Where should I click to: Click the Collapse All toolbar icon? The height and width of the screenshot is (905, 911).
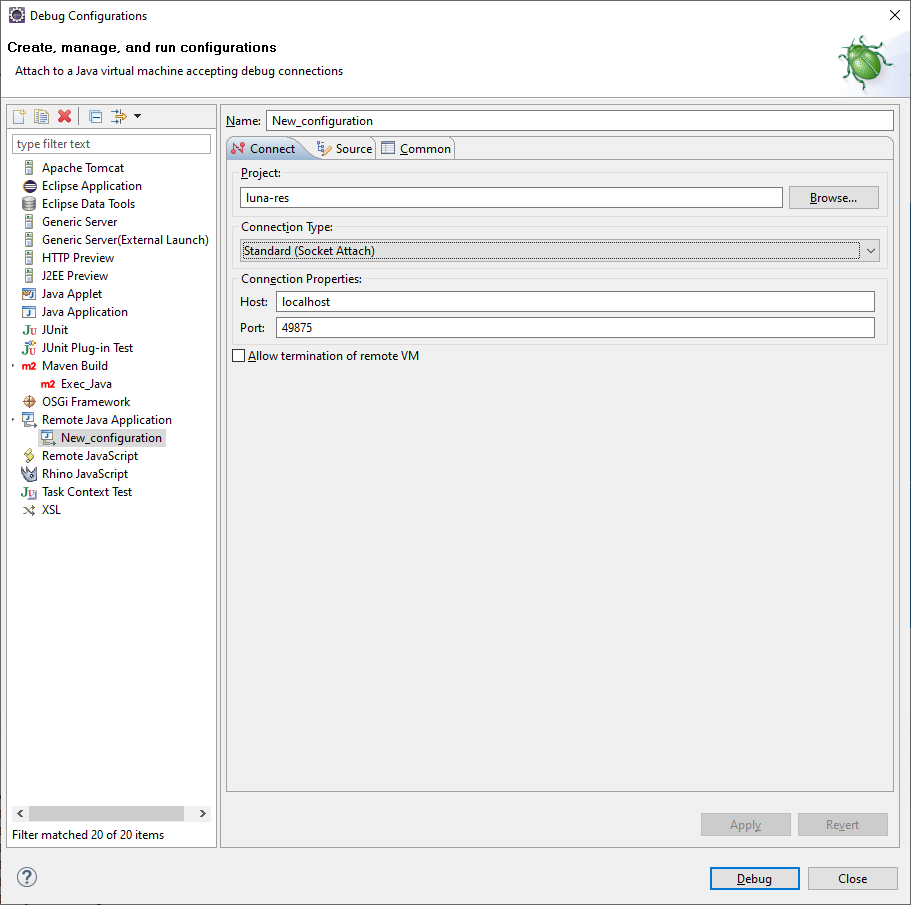pyautogui.click(x=96, y=117)
